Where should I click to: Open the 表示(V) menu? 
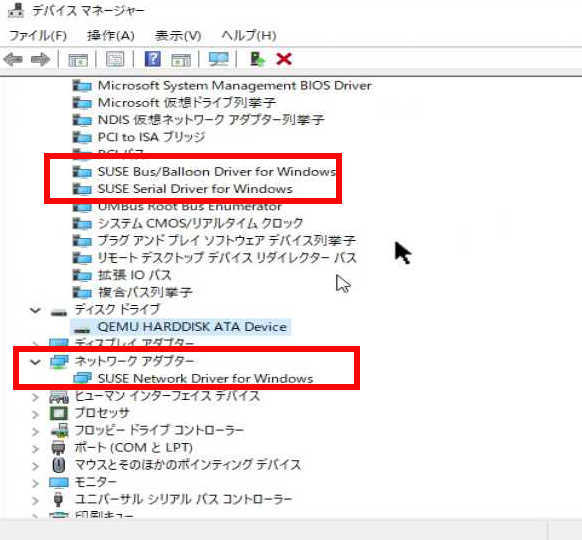(178, 36)
